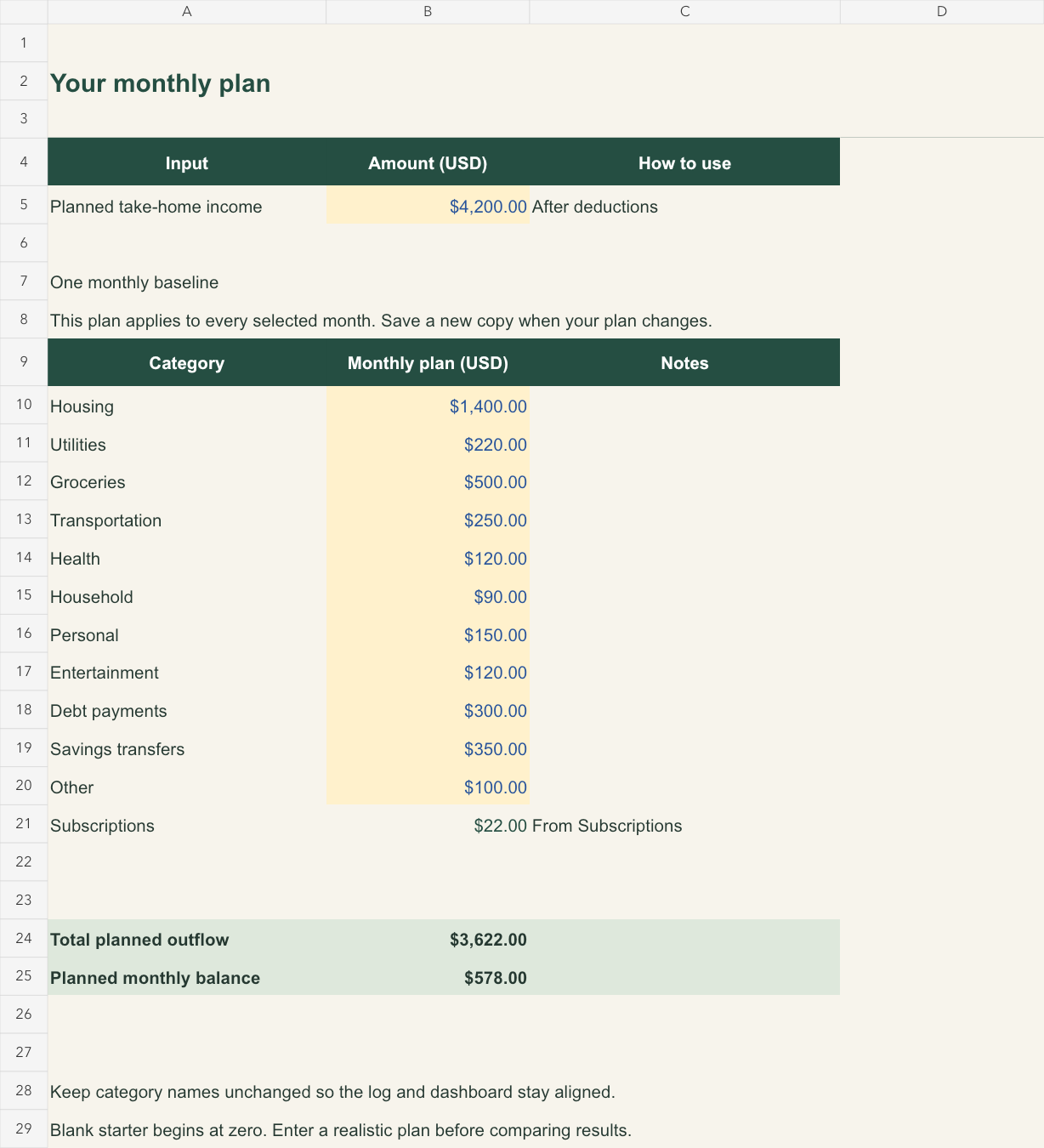1044x1148 pixels.
Task: Click the 'Blank starter begins at zero' note
Action: [x=341, y=1130]
